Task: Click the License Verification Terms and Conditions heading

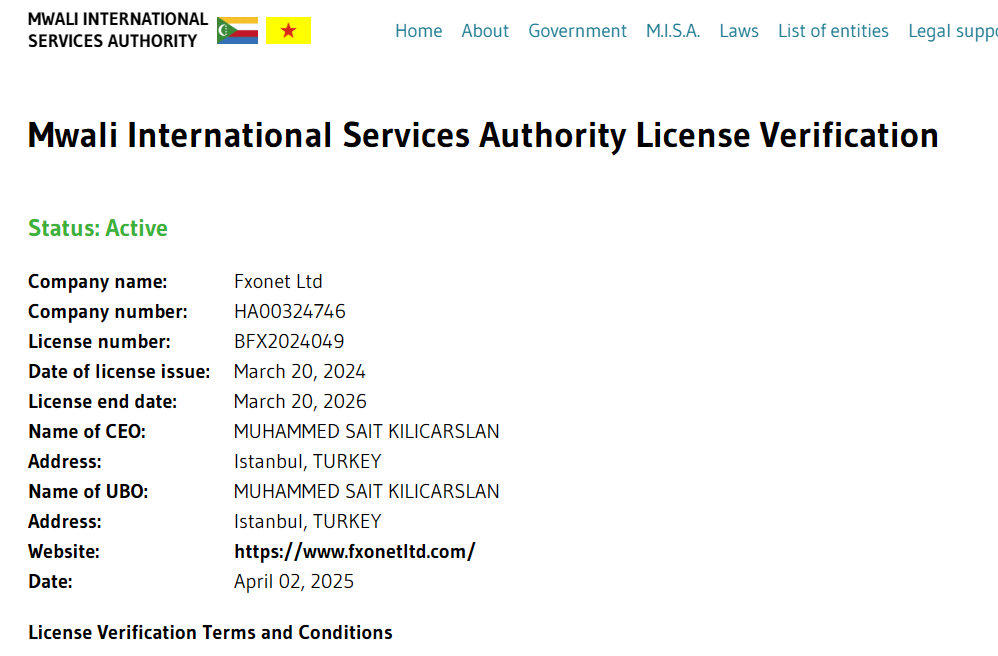Action: [x=210, y=632]
